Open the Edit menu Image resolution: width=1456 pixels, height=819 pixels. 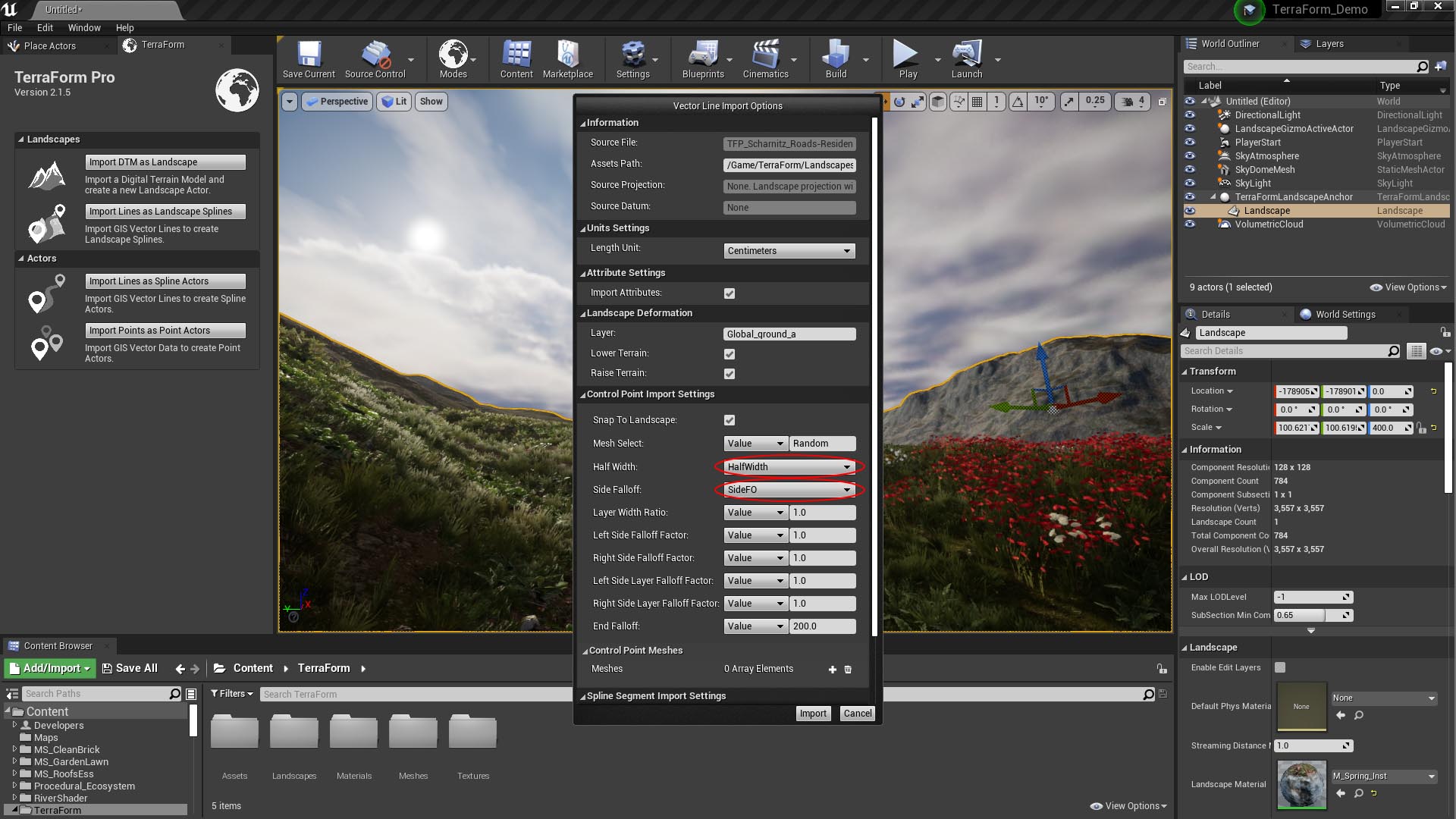45,27
